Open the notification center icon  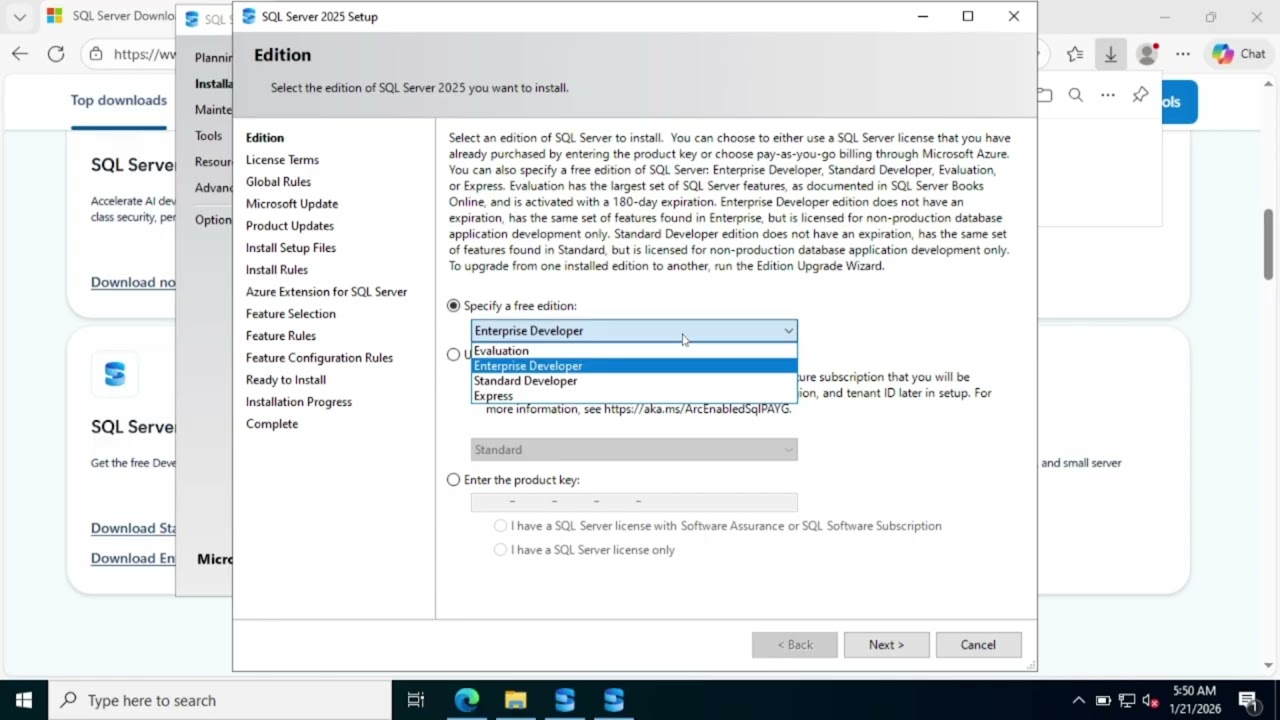pos(1248,700)
